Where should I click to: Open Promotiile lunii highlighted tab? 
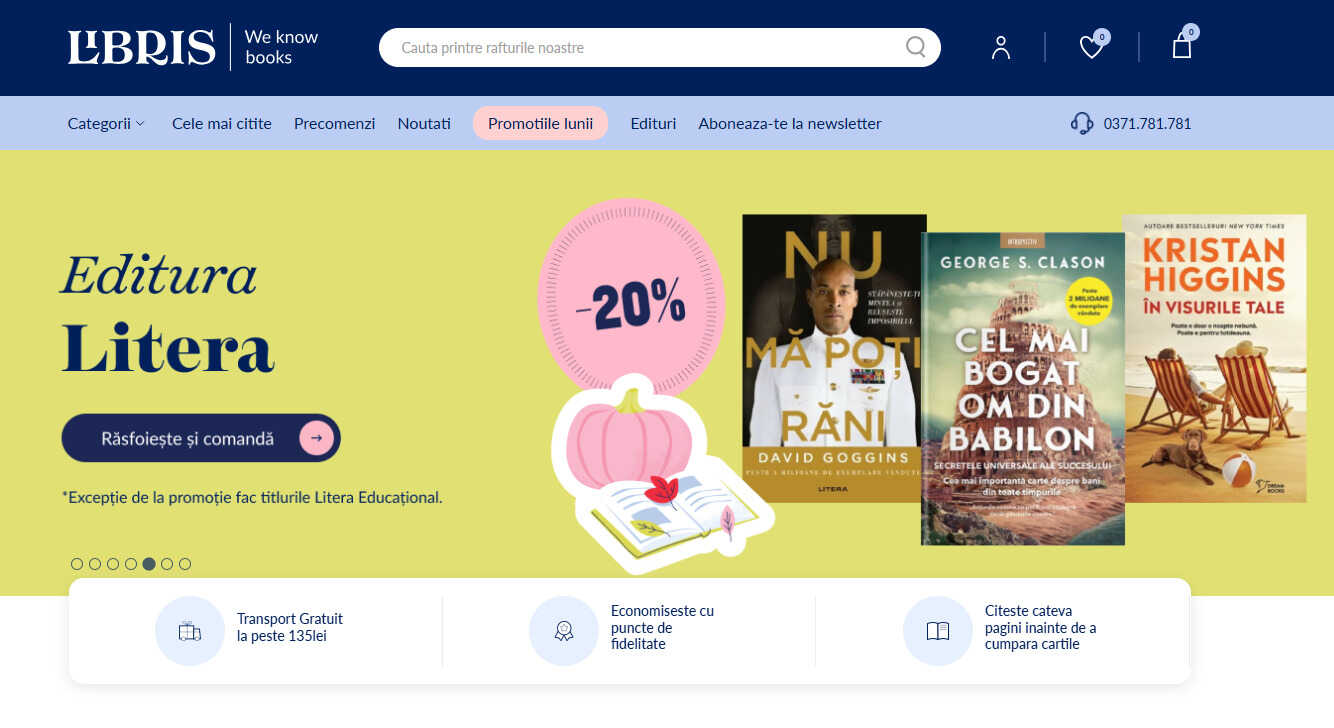(x=540, y=123)
